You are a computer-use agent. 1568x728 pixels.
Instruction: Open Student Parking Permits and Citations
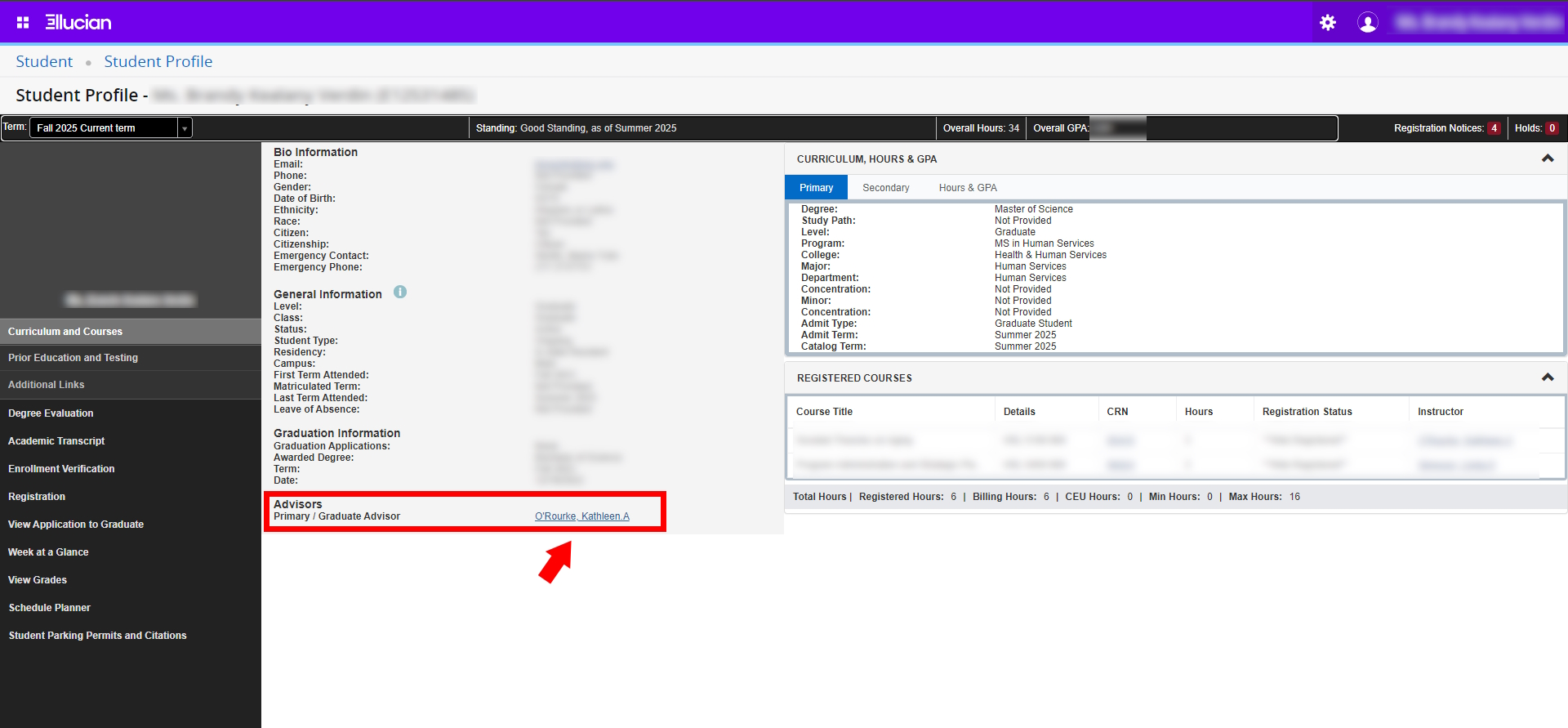pos(97,636)
